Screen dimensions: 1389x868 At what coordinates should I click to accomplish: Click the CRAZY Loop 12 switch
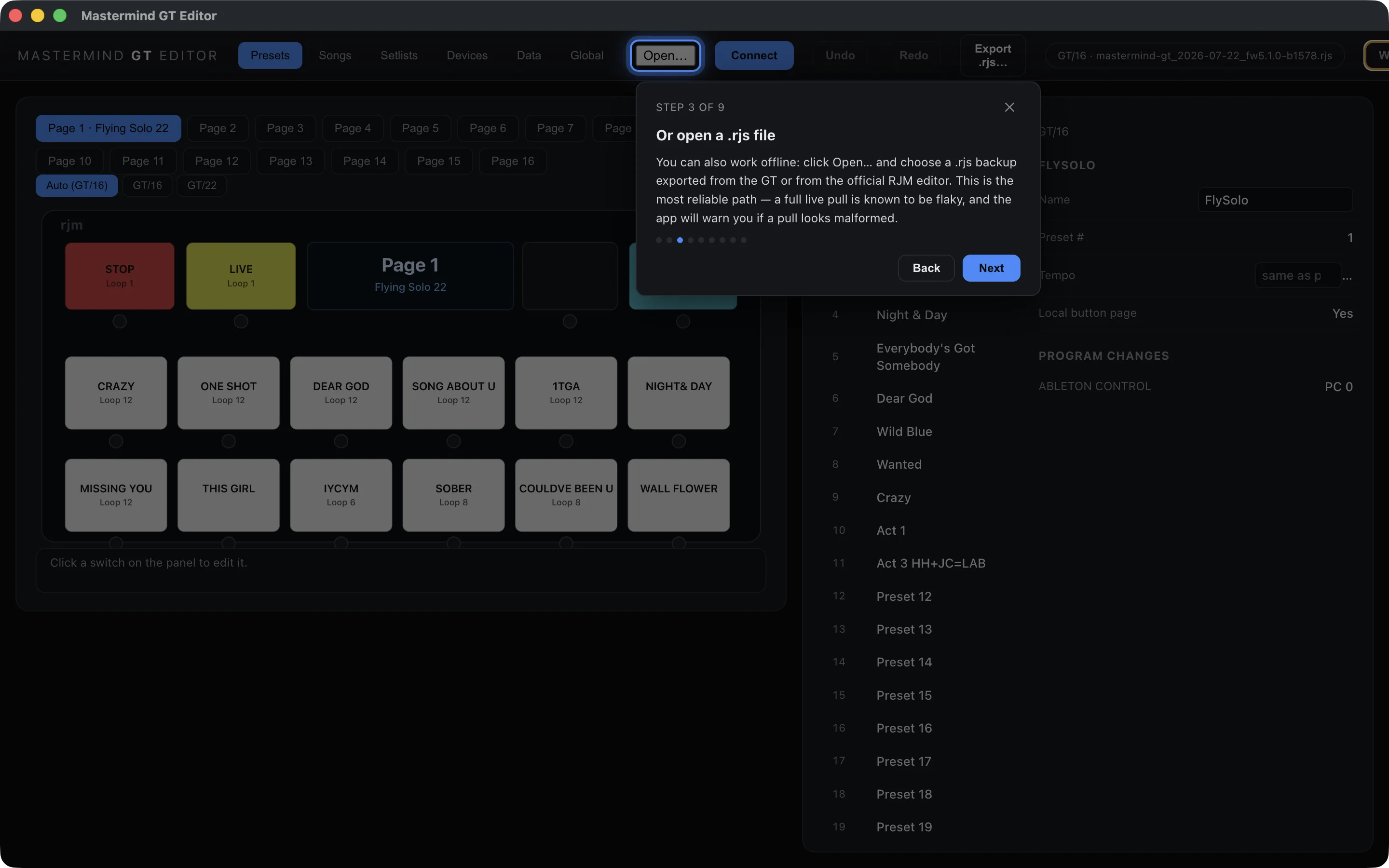click(x=116, y=393)
